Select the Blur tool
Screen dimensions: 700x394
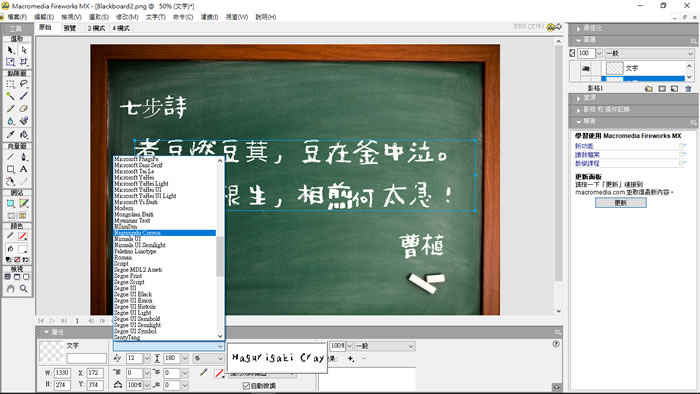click(10, 121)
